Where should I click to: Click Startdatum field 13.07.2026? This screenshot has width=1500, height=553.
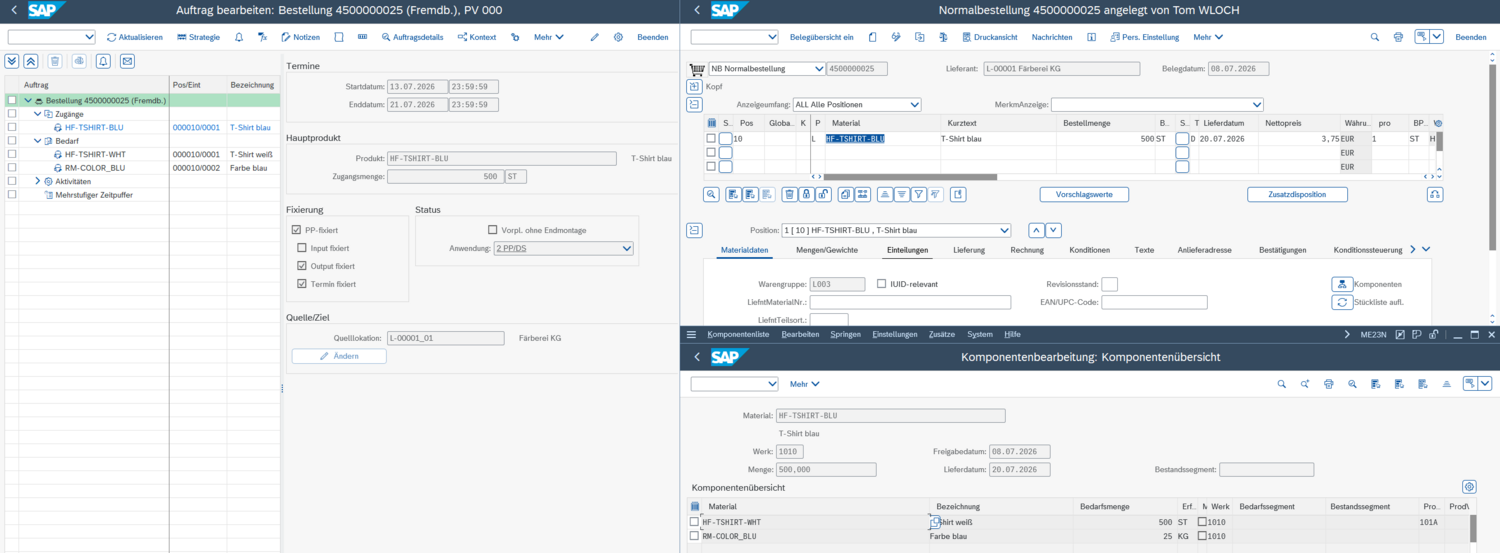point(417,87)
